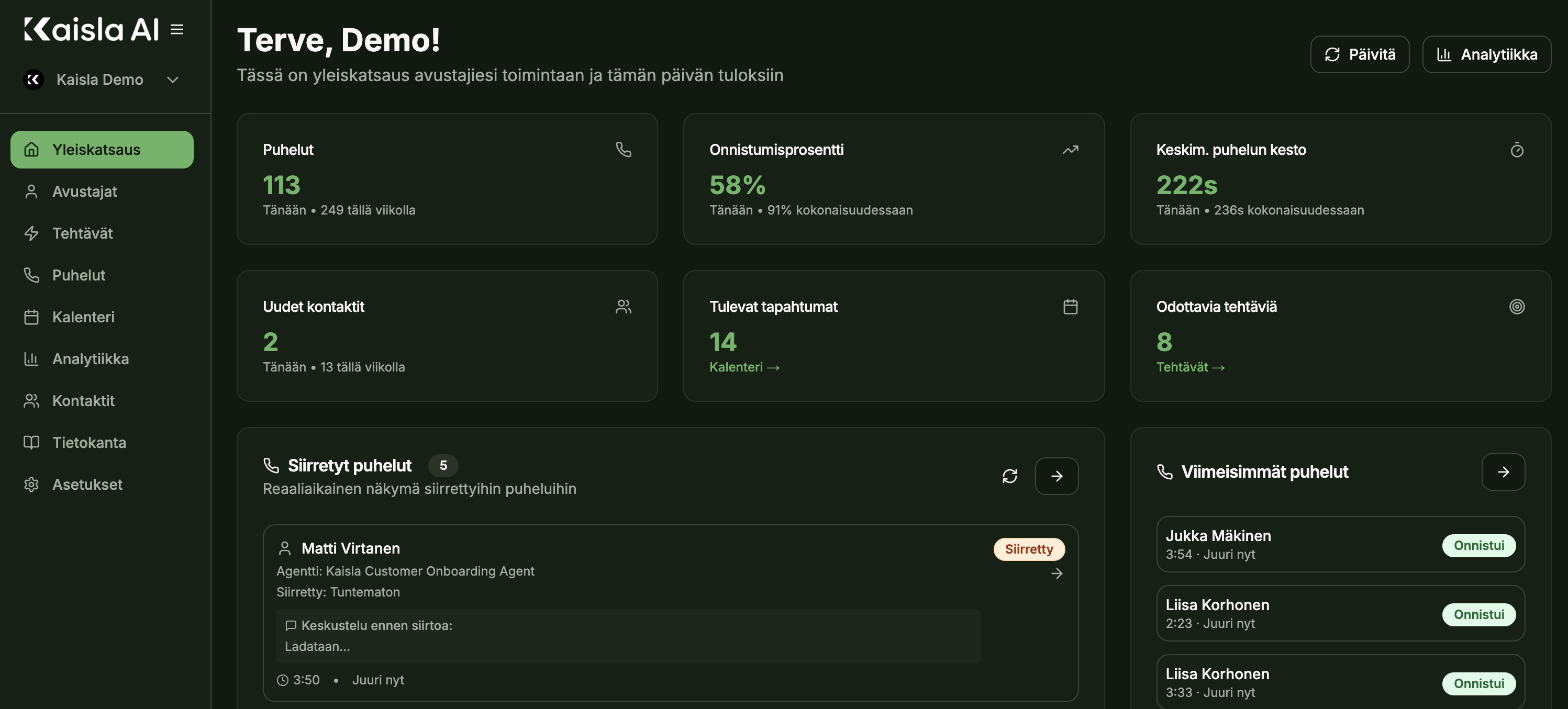This screenshot has width=1568, height=709.
Task: Select Jukka Mäkinen's Onnistui status pill
Action: point(1478,545)
